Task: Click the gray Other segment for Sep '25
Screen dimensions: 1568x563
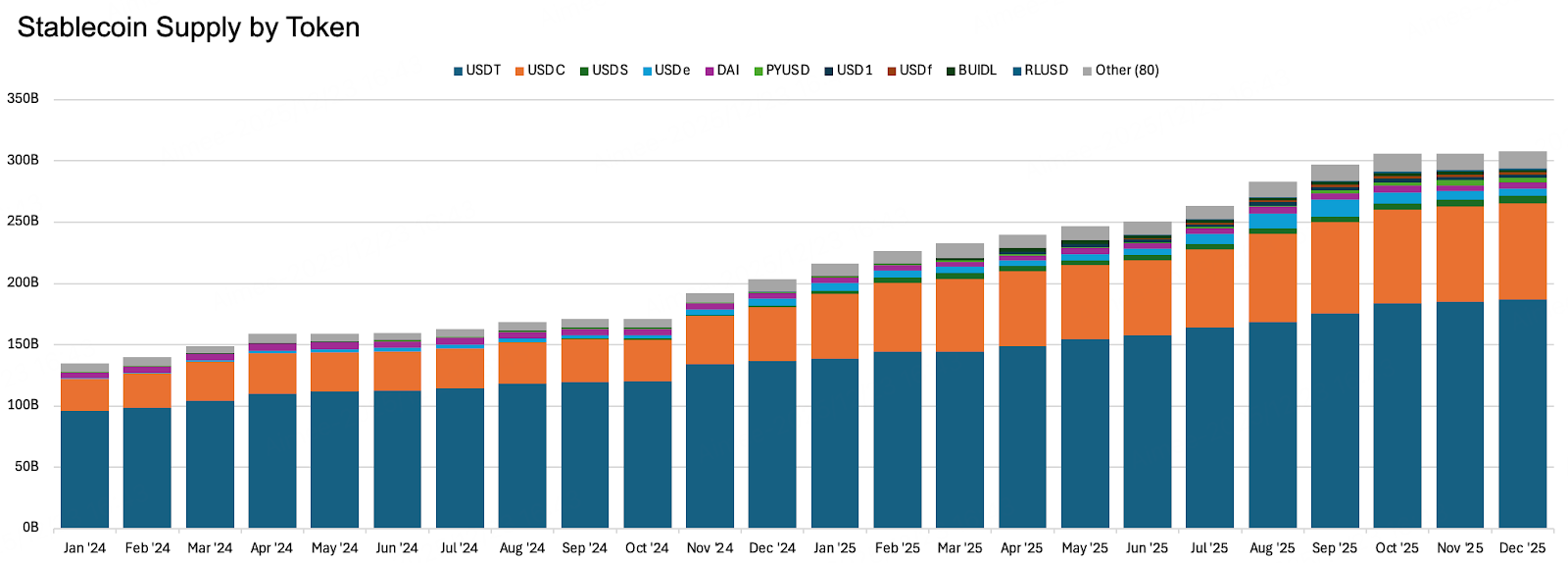Action: 1335,173
